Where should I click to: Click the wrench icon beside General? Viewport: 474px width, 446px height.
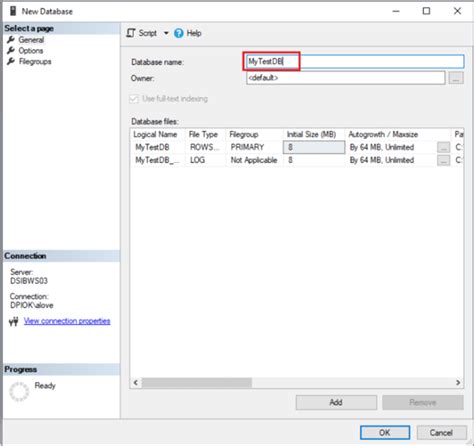(x=11, y=40)
